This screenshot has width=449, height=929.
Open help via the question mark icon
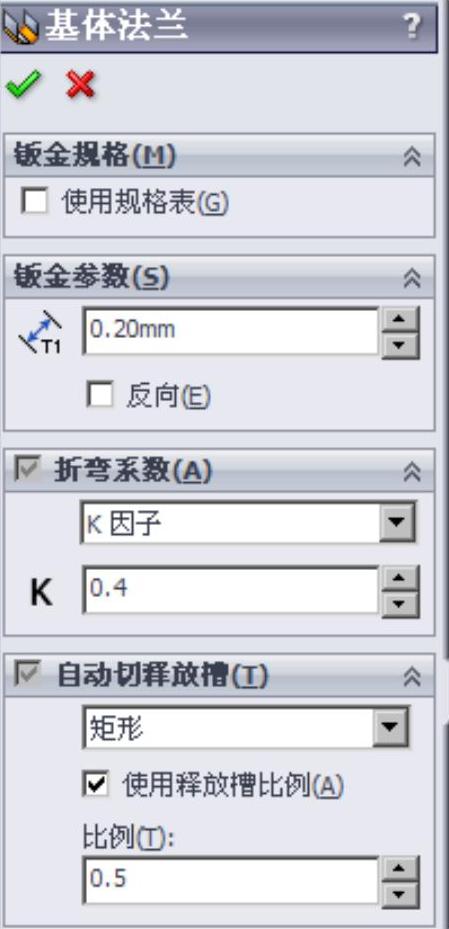click(412, 27)
